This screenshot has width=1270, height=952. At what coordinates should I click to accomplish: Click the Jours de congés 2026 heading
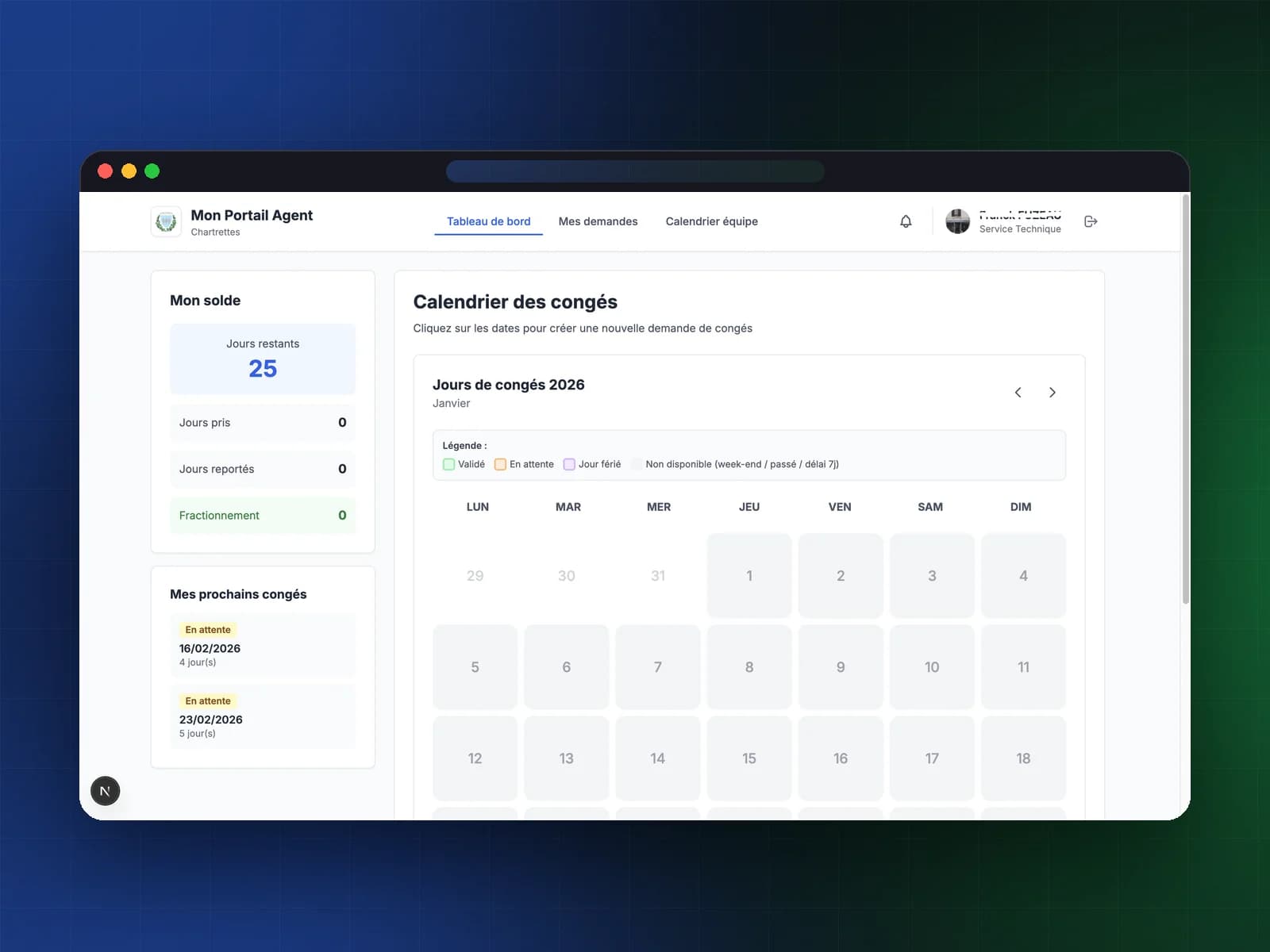coord(509,385)
